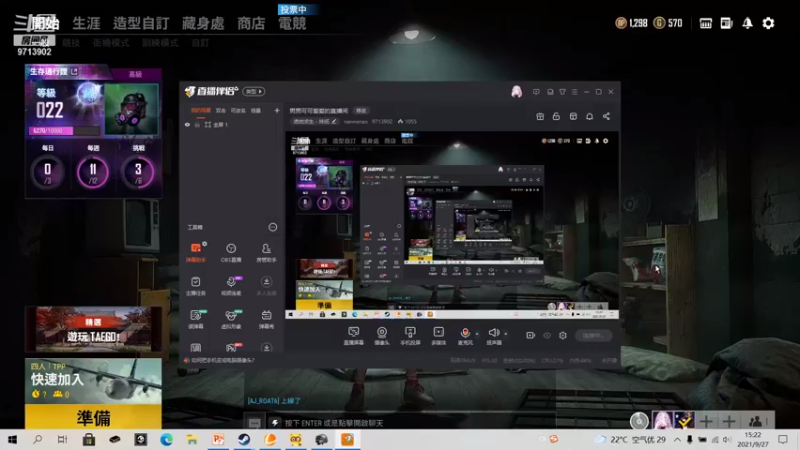Open the 视频连麦 microphone tool
800x450 pixels.
(x=231, y=286)
